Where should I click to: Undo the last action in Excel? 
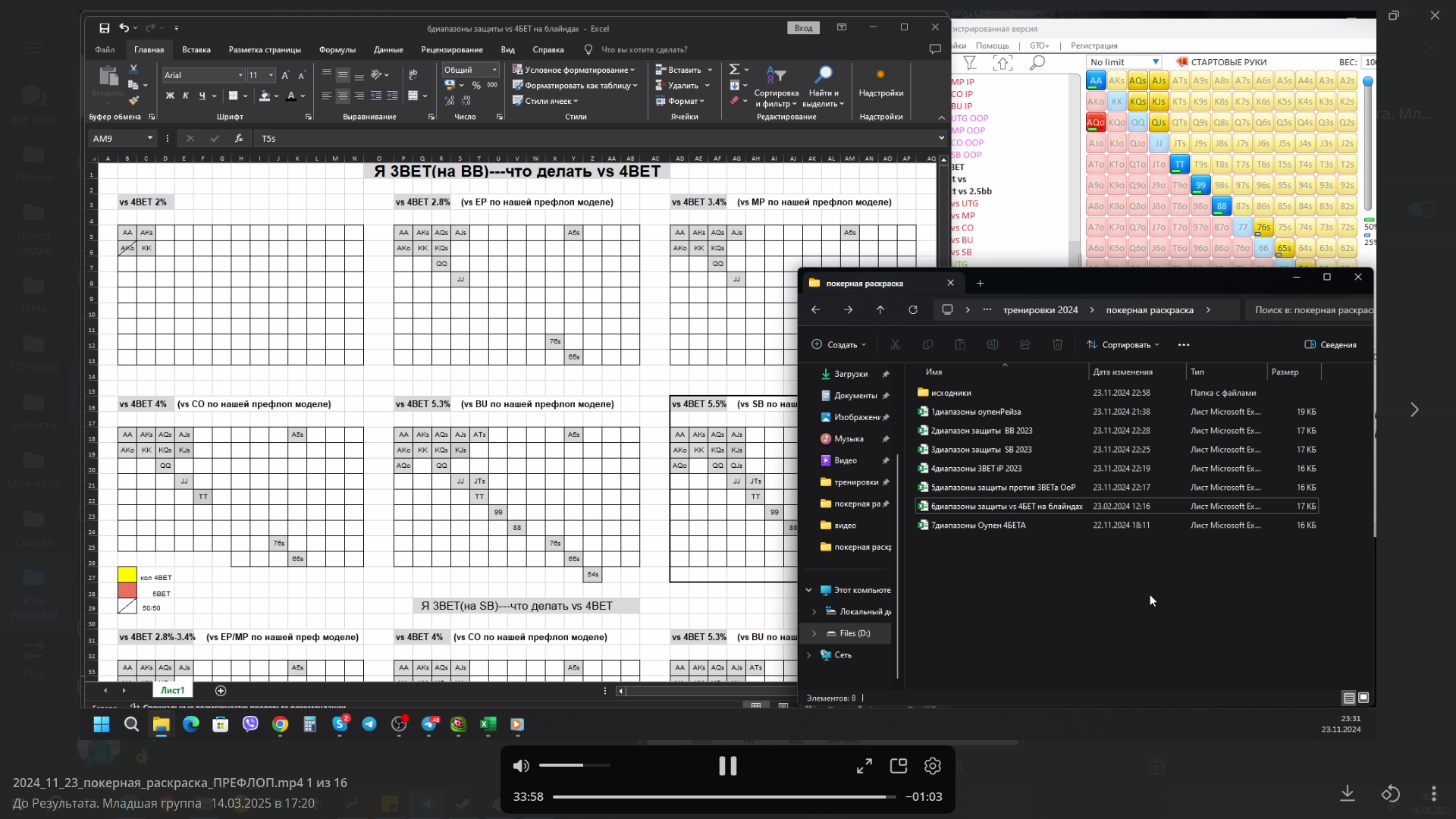pyautogui.click(x=124, y=28)
